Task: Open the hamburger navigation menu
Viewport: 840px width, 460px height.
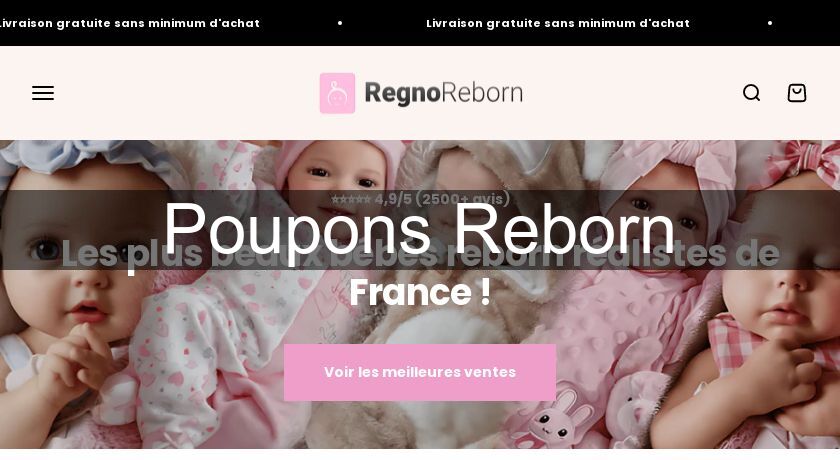Action: click(43, 93)
